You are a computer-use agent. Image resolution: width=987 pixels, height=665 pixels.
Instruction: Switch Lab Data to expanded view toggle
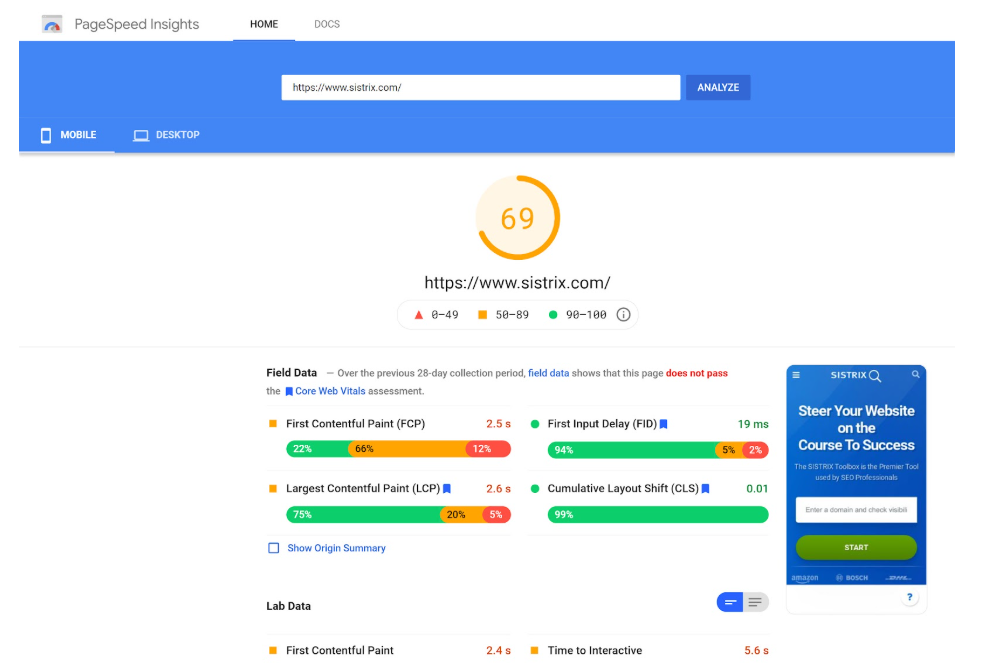755,602
